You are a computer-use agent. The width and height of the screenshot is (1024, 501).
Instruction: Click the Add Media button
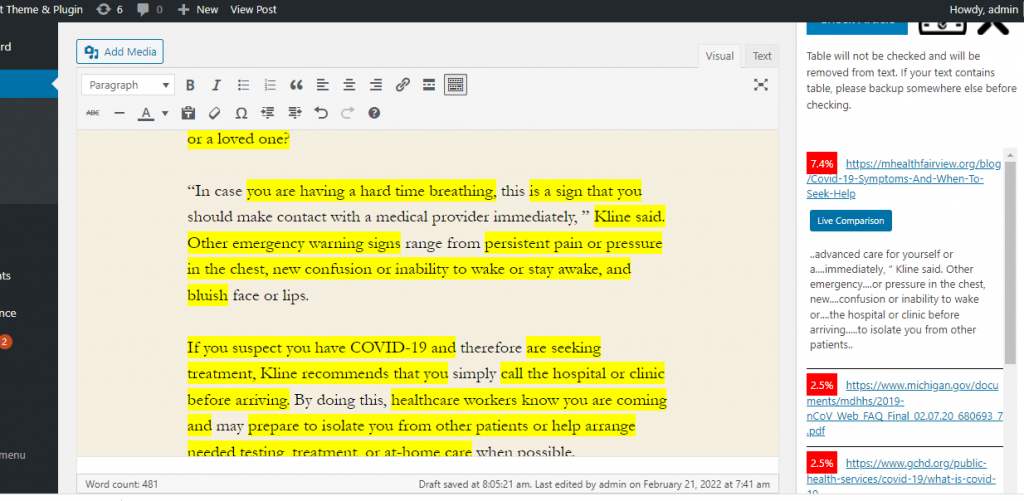click(x=120, y=52)
